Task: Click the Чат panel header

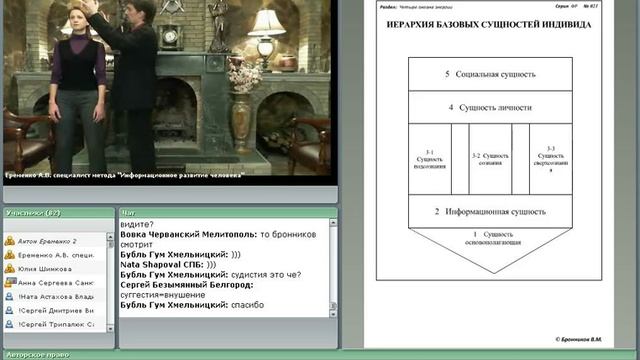Action: (228, 213)
